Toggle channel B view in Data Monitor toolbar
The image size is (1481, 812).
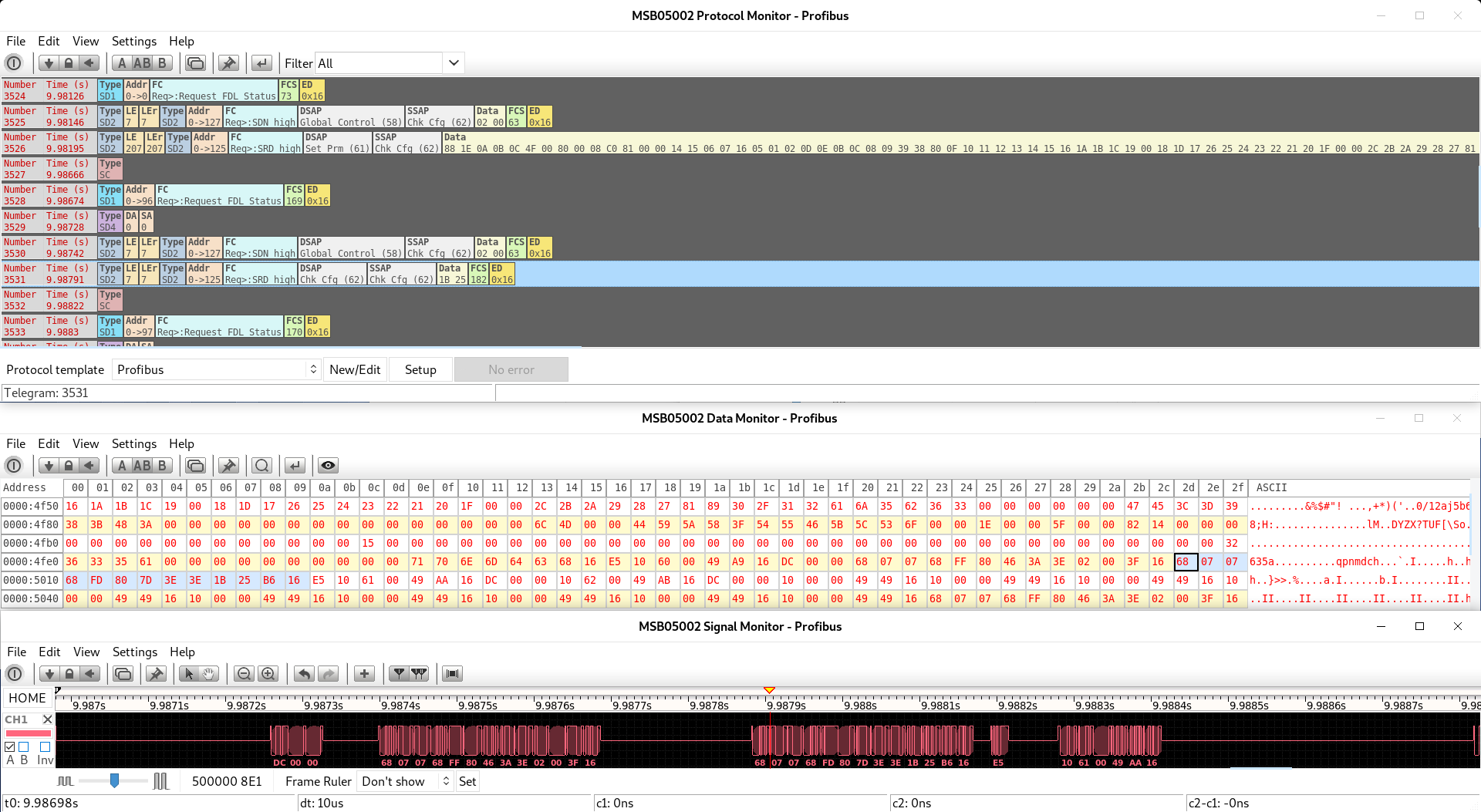click(x=162, y=466)
